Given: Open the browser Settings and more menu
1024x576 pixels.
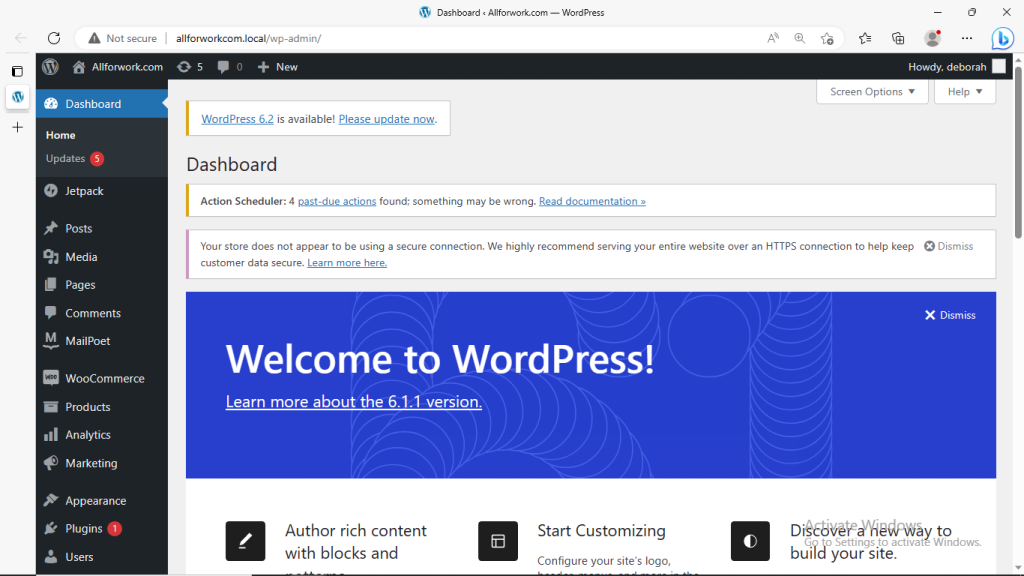Looking at the screenshot, I should (967, 38).
